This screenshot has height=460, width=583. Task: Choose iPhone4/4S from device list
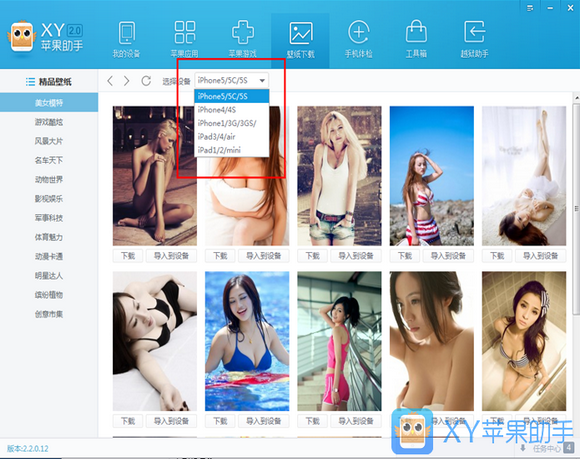click(232, 110)
